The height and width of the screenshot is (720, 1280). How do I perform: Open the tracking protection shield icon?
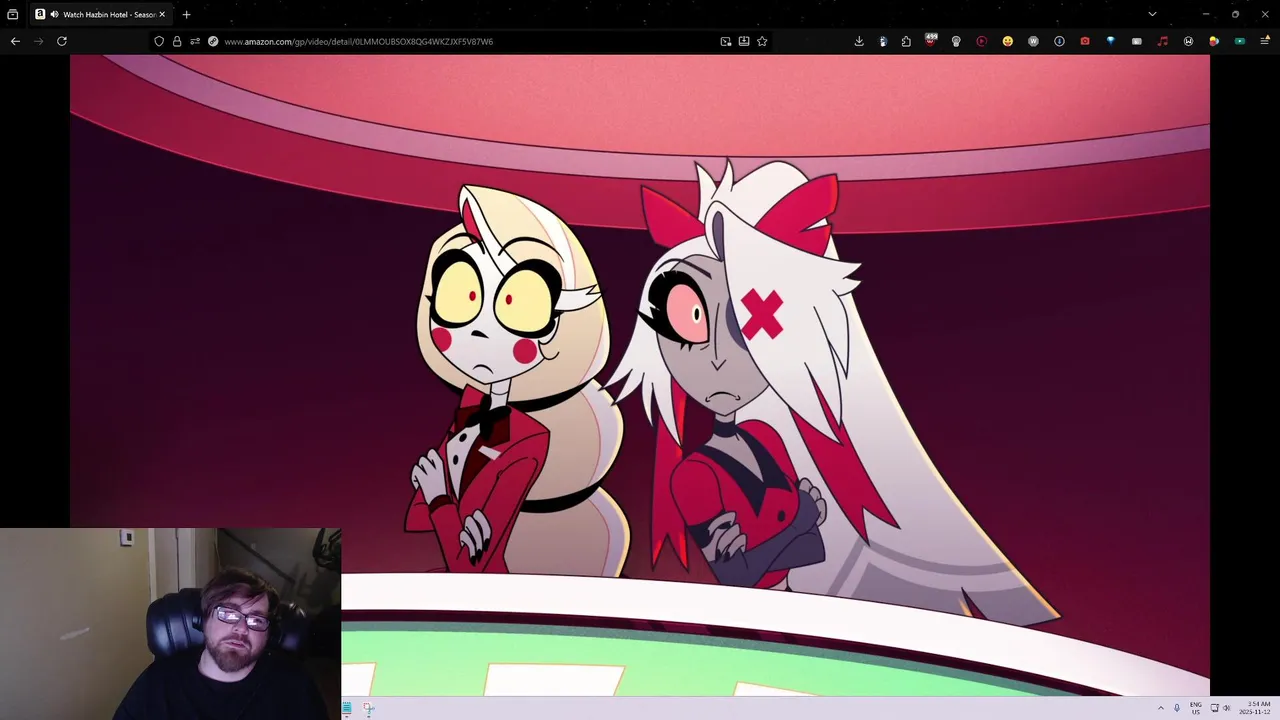159,41
